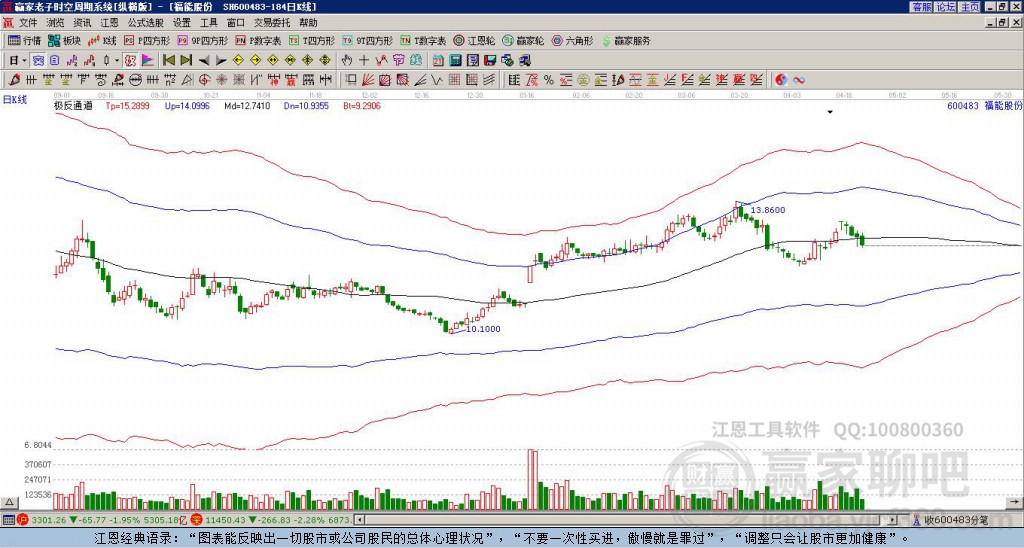1024x548 pixels.
Task: Jump to first bar with skip-to-start icon
Action: 169,60
